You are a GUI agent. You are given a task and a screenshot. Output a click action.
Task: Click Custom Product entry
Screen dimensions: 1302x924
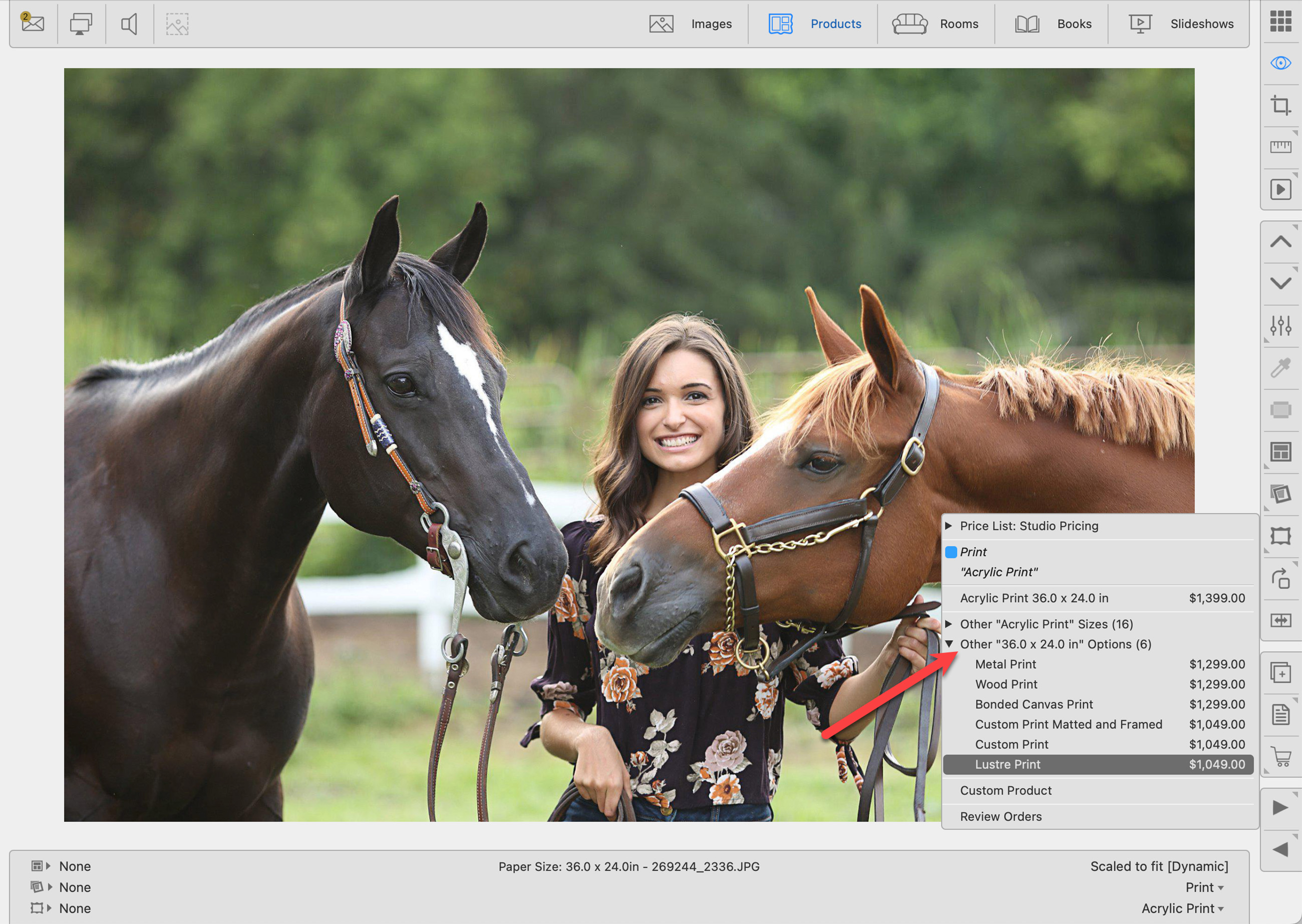click(1005, 790)
